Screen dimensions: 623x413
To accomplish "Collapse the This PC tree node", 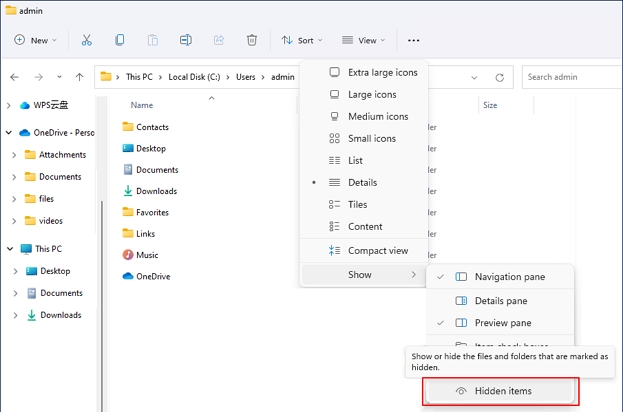I will pyautogui.click(x=9, y=249).
